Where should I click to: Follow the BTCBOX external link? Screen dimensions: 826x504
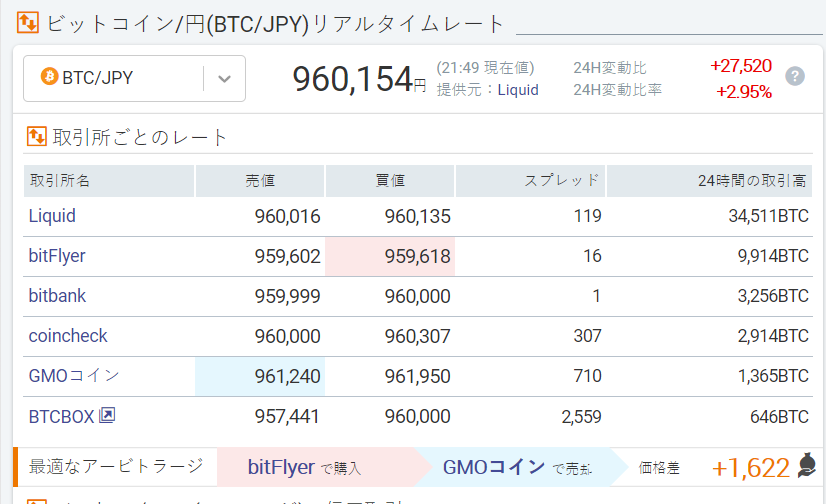(62, 416)
